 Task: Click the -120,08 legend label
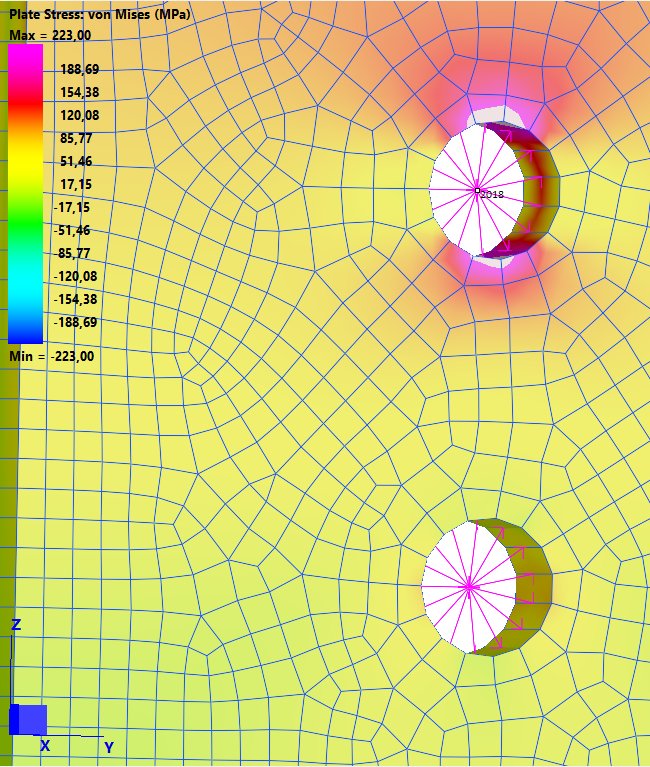[x=76, y=276]
